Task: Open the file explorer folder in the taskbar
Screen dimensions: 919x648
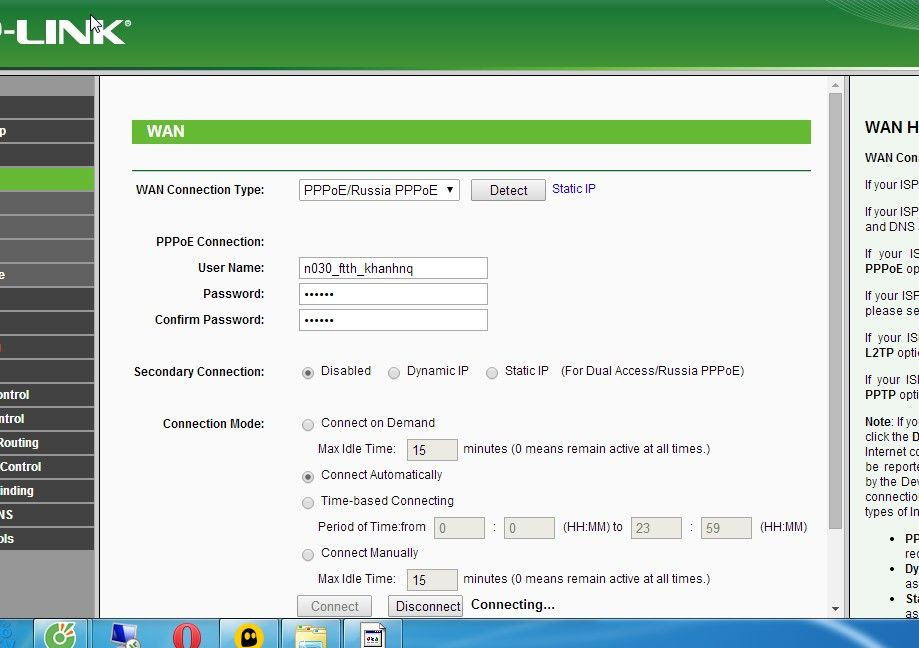Action: pos(311,636)
